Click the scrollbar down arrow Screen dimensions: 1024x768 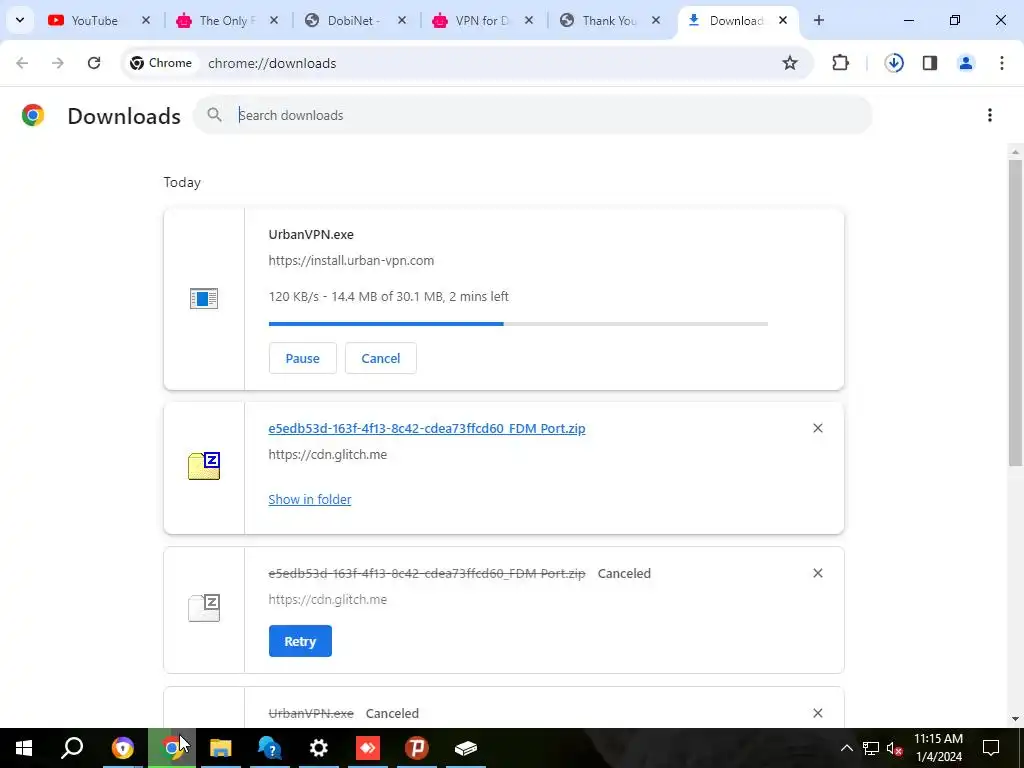tap(1015, 719)
